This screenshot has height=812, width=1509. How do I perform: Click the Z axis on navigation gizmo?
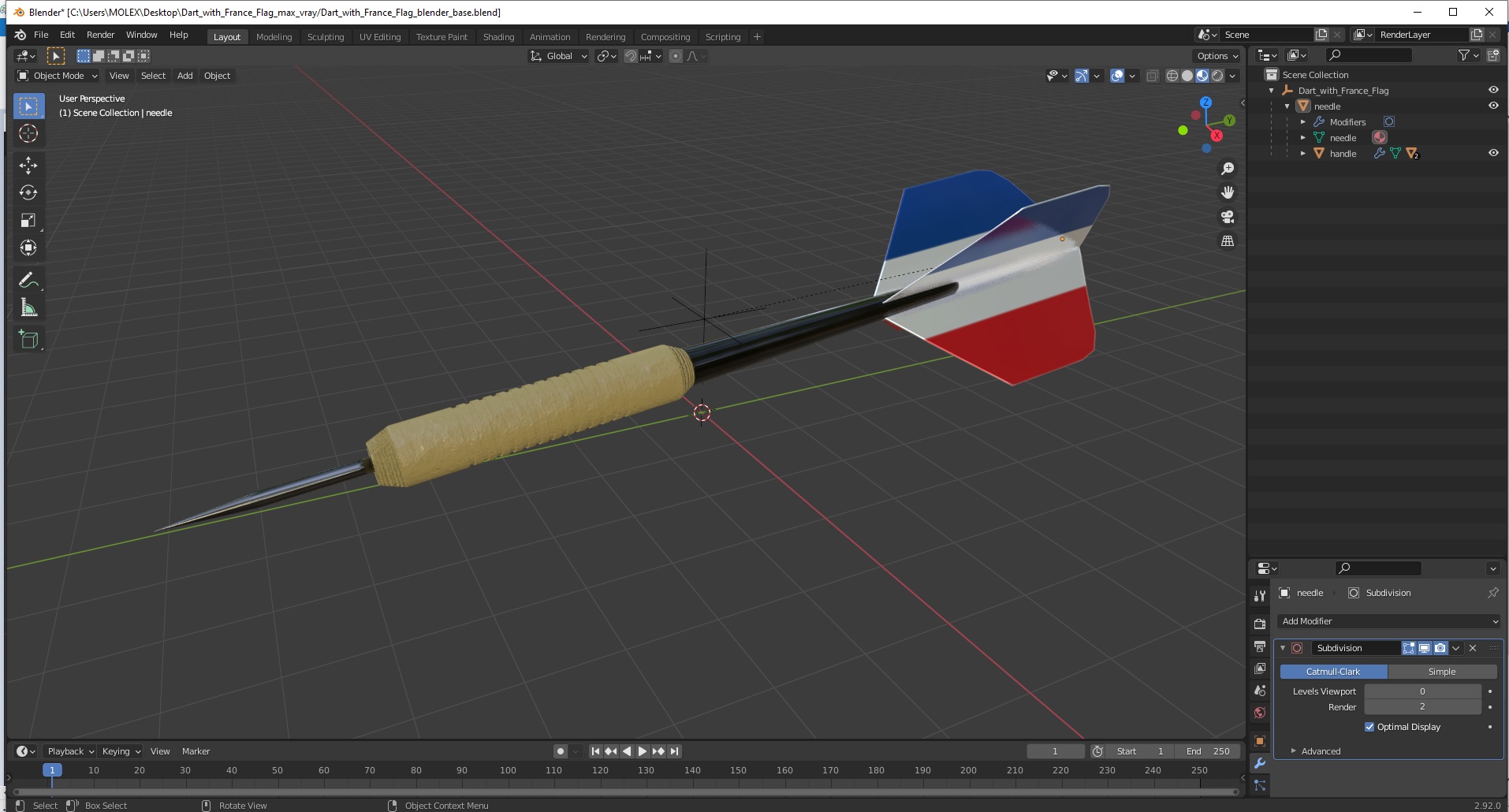[x=1205, y=102]
